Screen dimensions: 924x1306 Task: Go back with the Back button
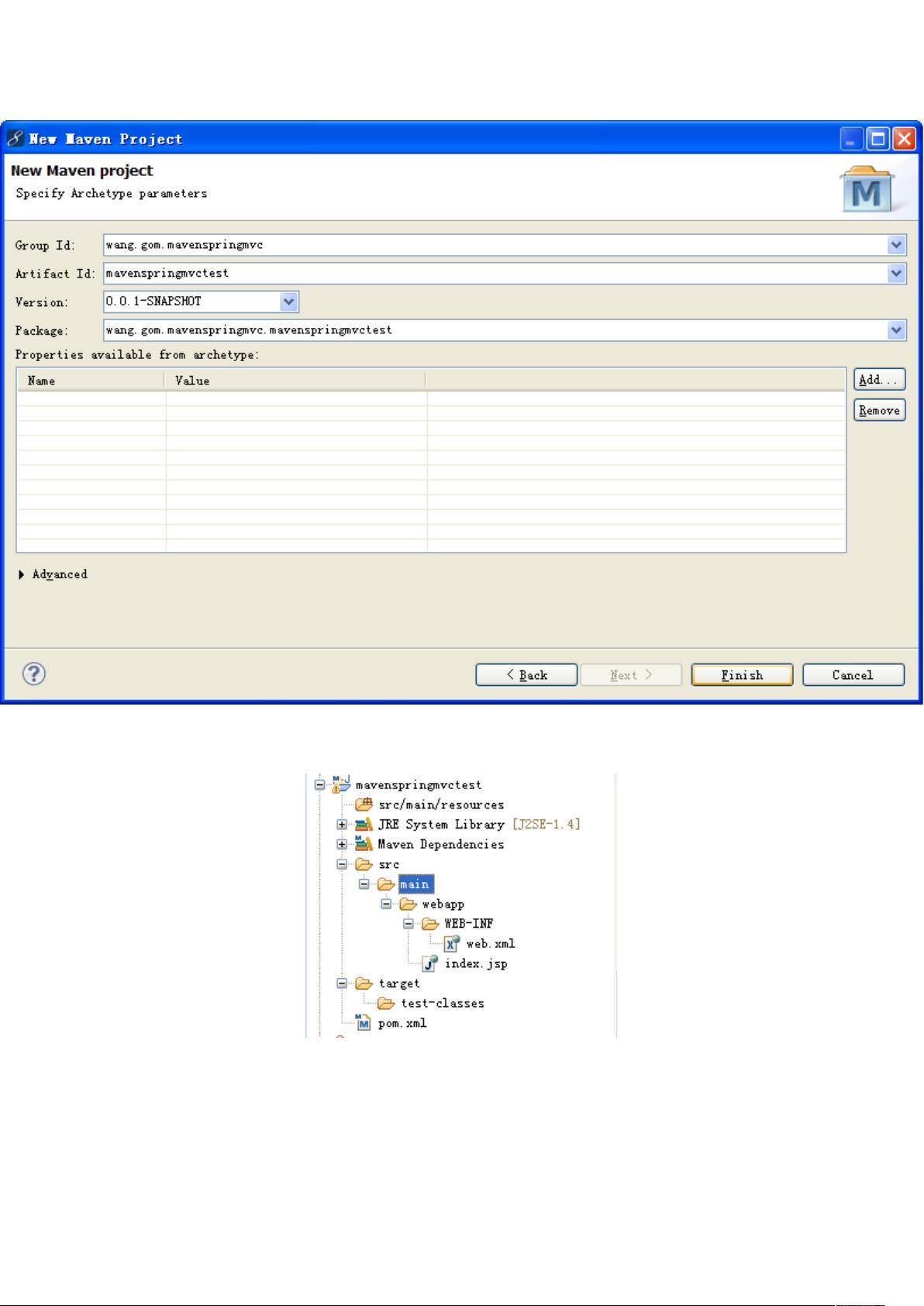[x=526, y=675]
